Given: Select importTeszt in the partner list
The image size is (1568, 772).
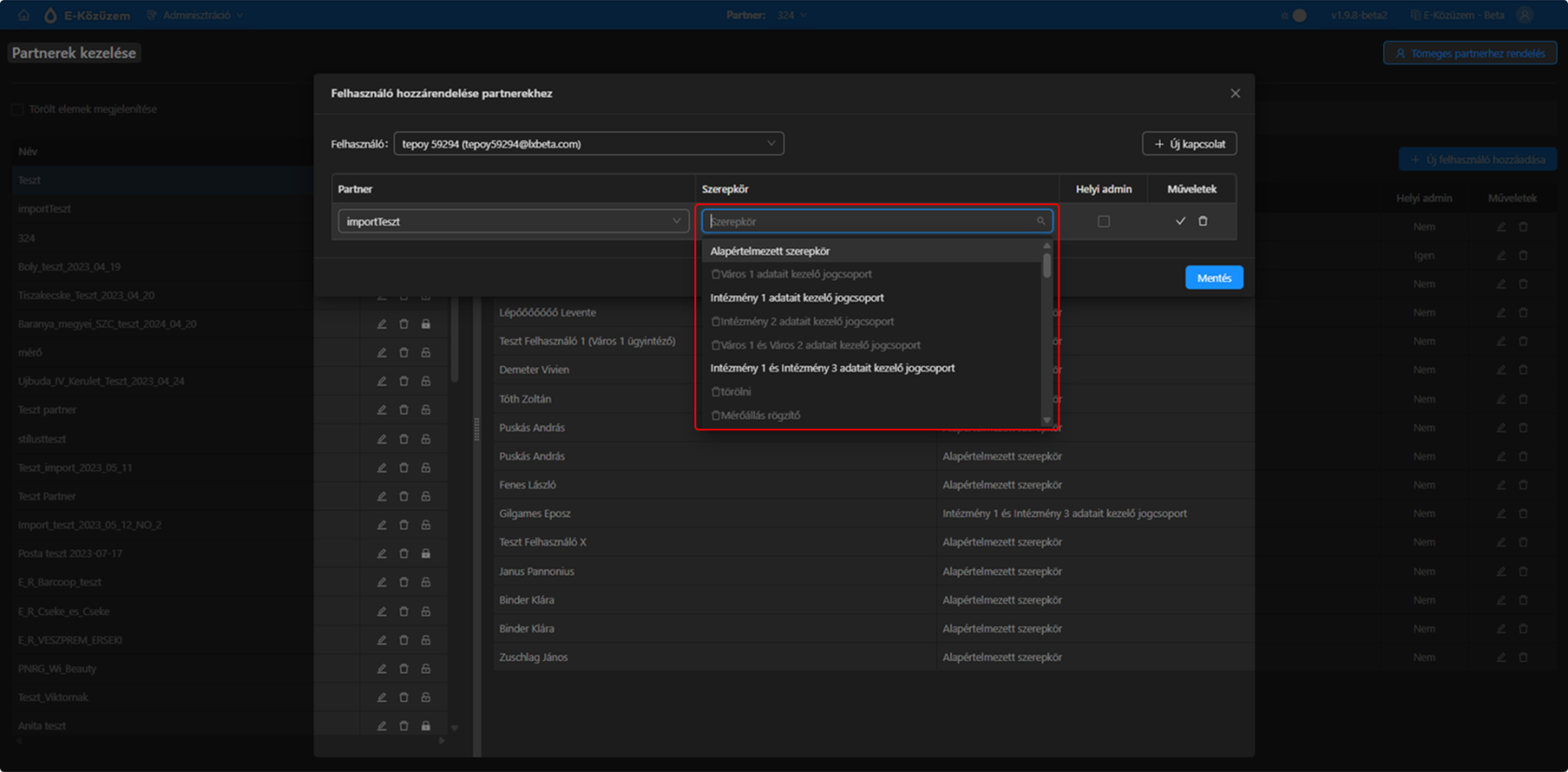Looking at the screenshot, I should tap(44, 209).
